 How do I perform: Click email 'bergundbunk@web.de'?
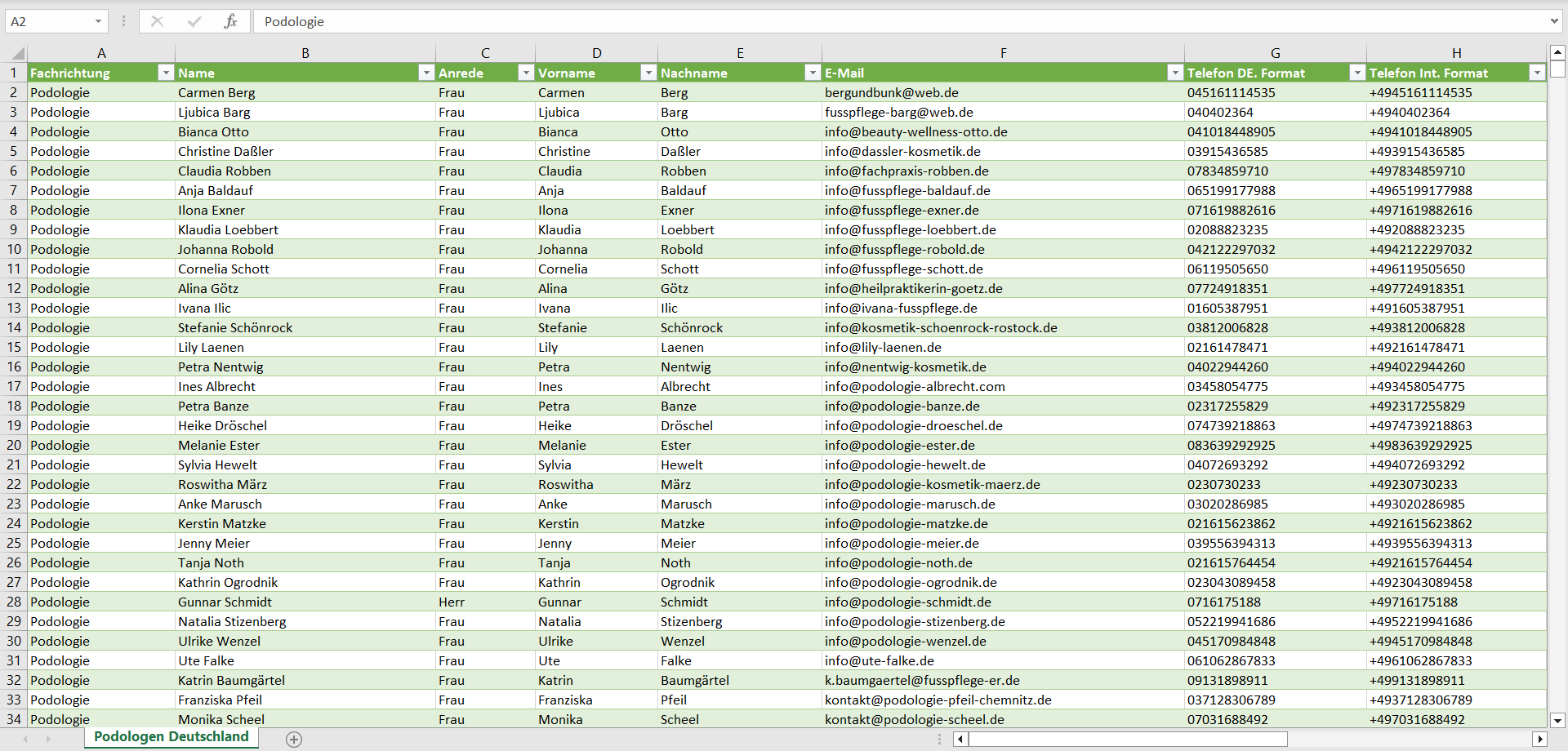1003,92
